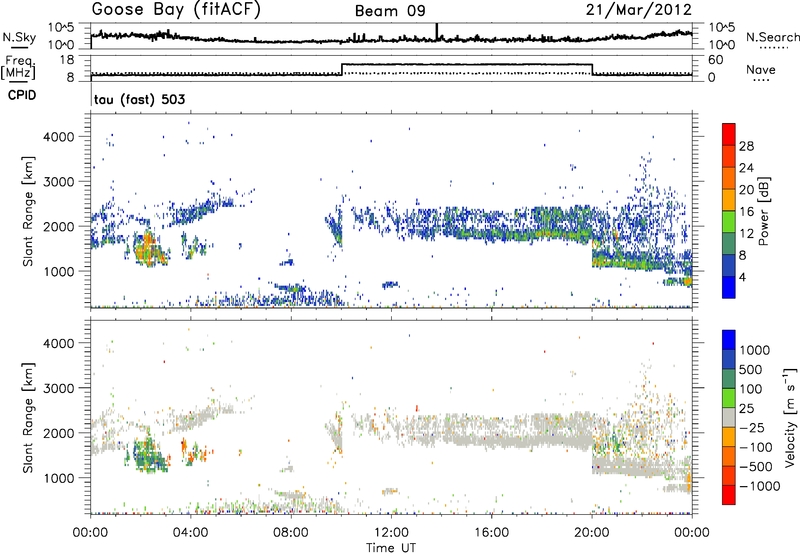Click the '18' frequency axis tick
This screenshot has height=554, width=800.
[x=67, y=60]
